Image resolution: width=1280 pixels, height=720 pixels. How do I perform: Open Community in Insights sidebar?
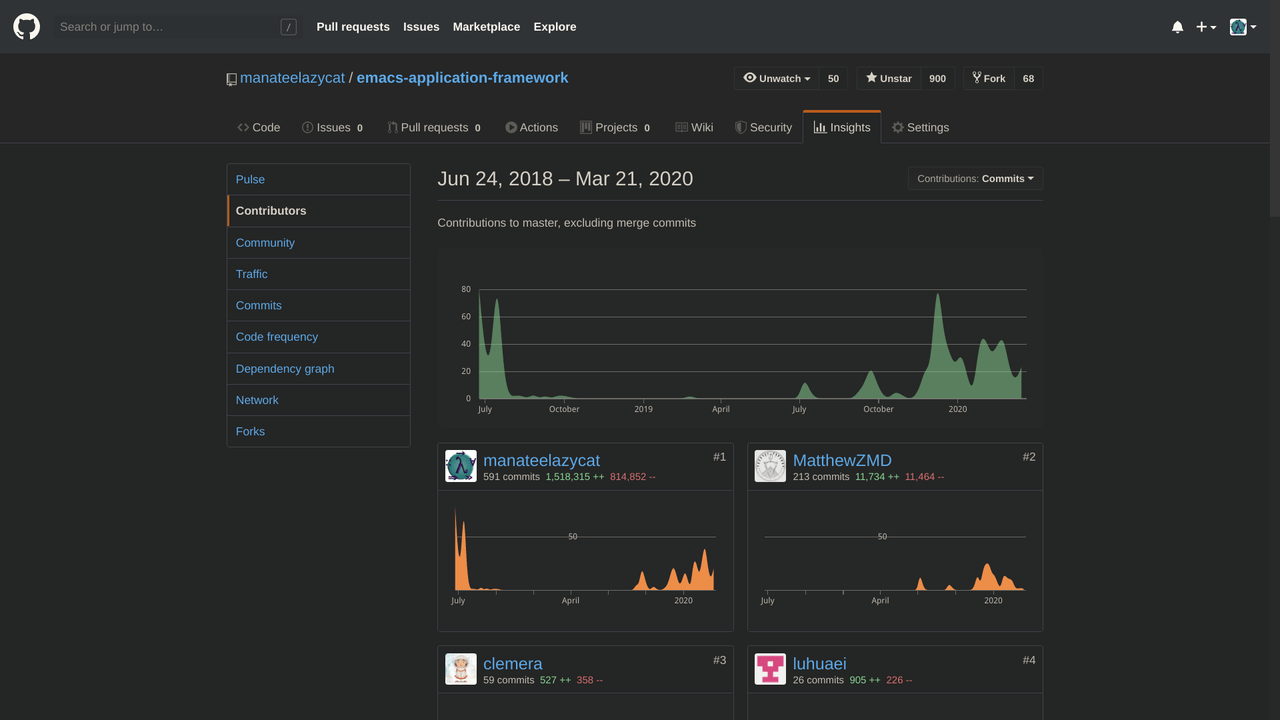pos(319,243)
